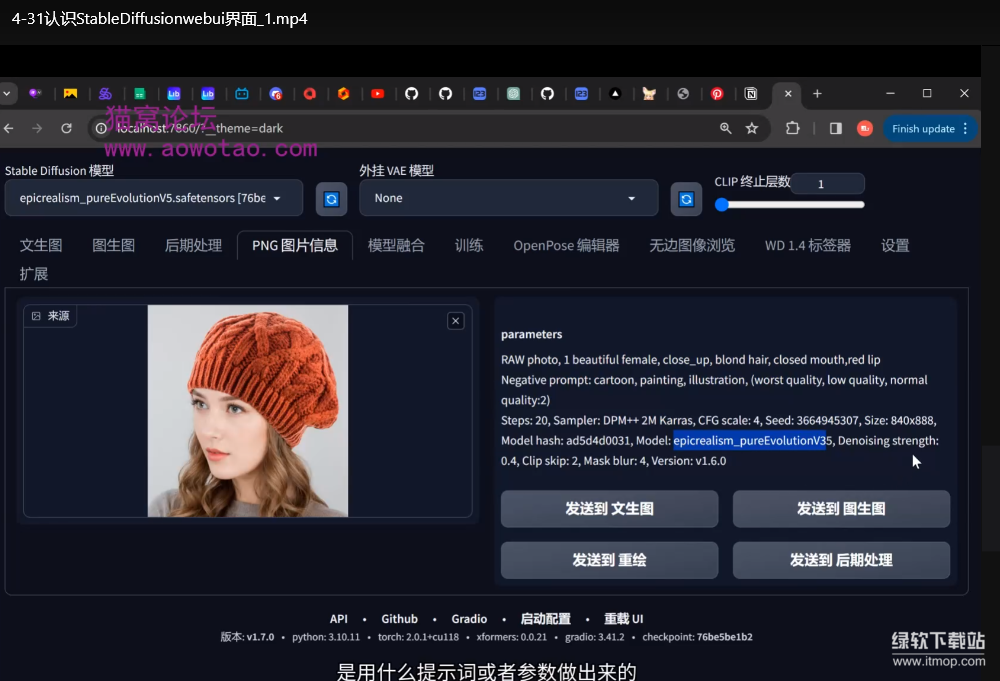
Task: Open the tab search dropdown chevron
Action: (x=7, y=94)
